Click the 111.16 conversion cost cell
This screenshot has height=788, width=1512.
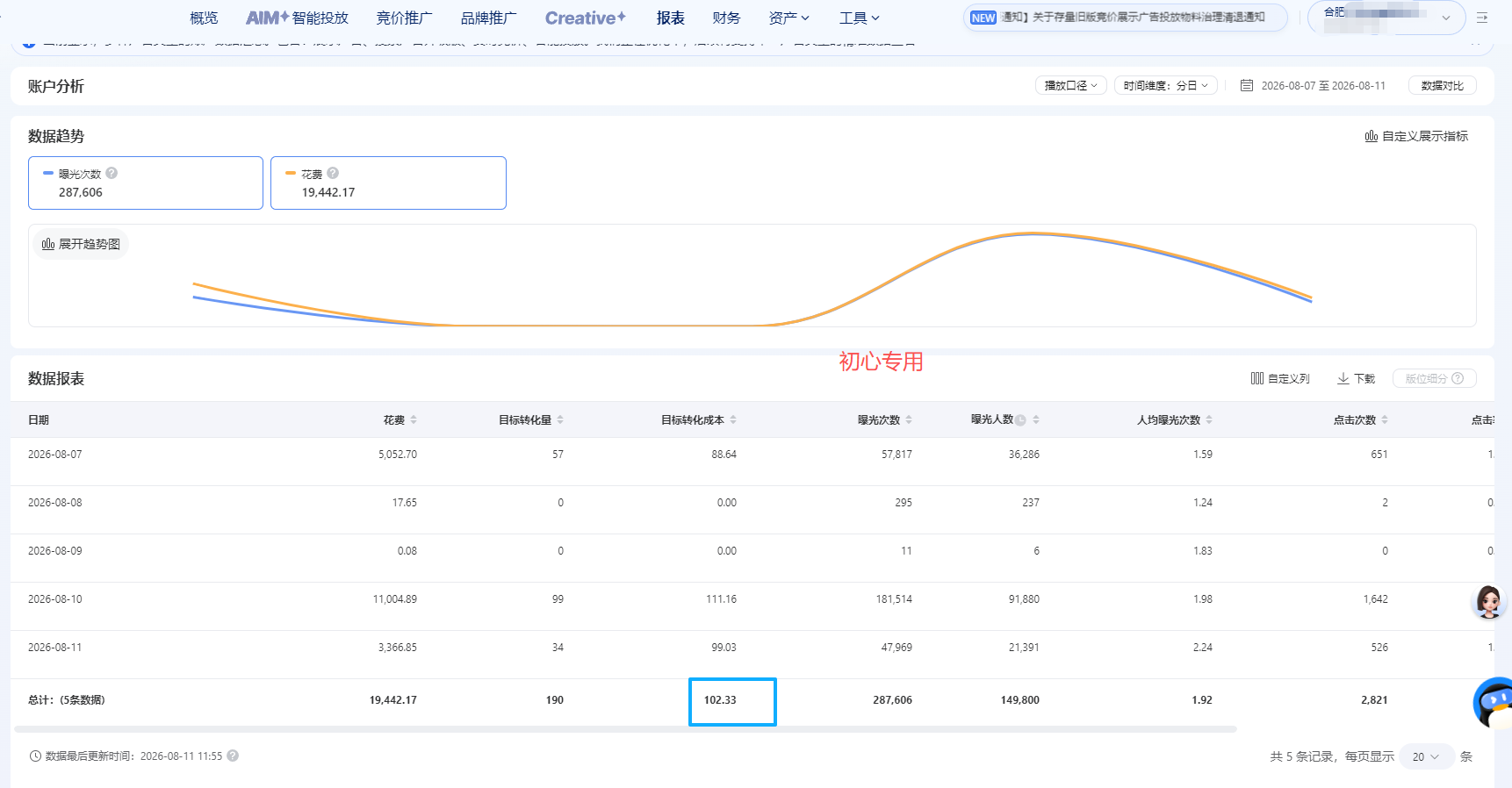coord(722,598)
